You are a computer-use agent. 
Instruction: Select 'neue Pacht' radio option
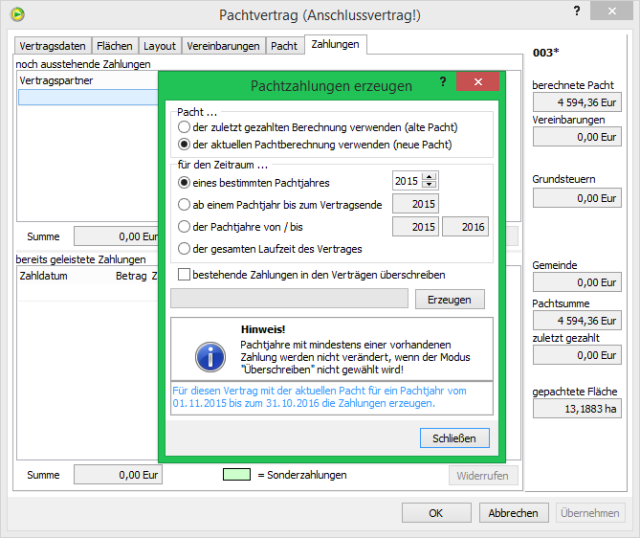pos(183,144)
